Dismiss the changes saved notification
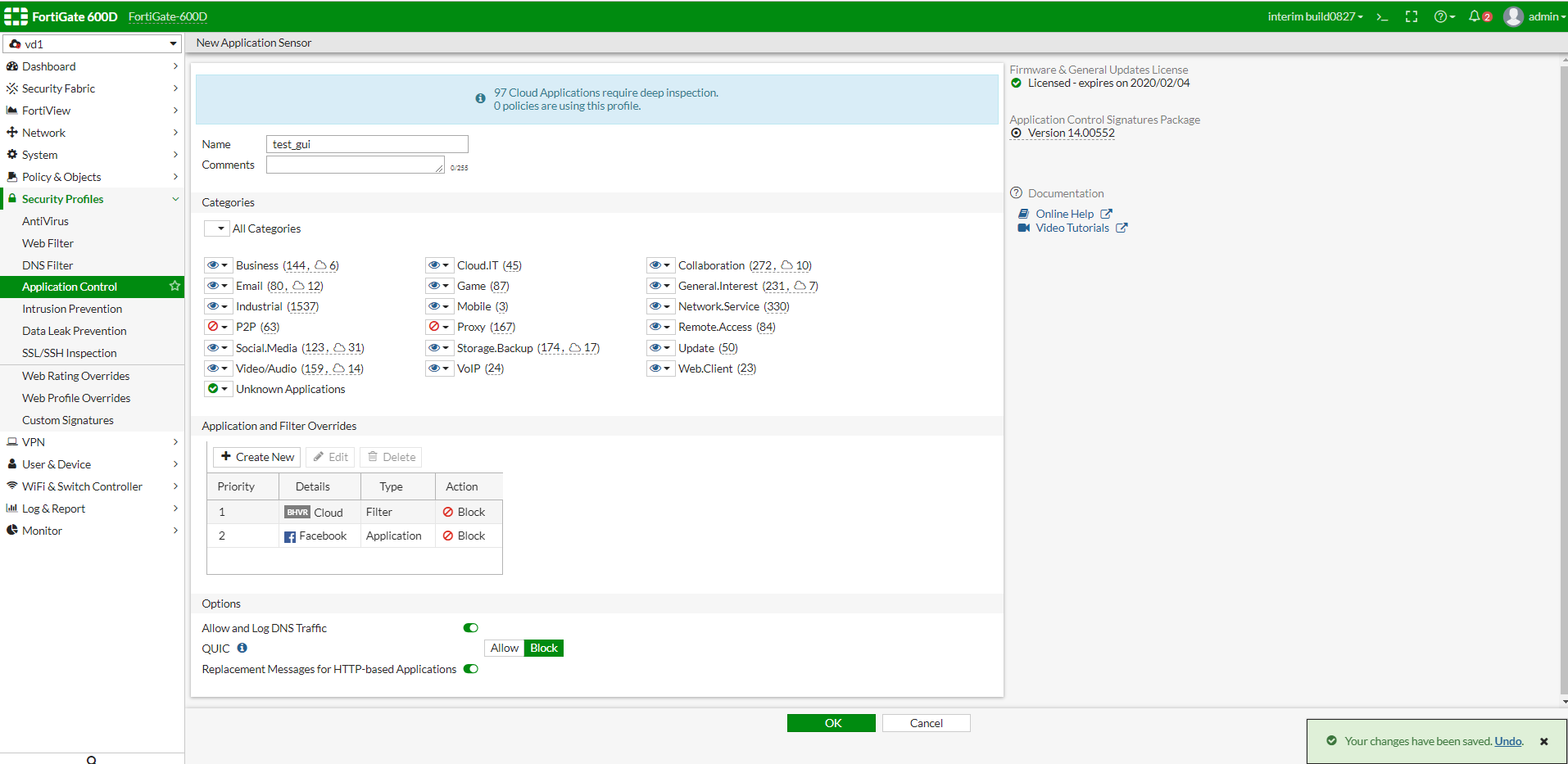The height and width of the screenshot is (764, 1568). [1544, 741]
